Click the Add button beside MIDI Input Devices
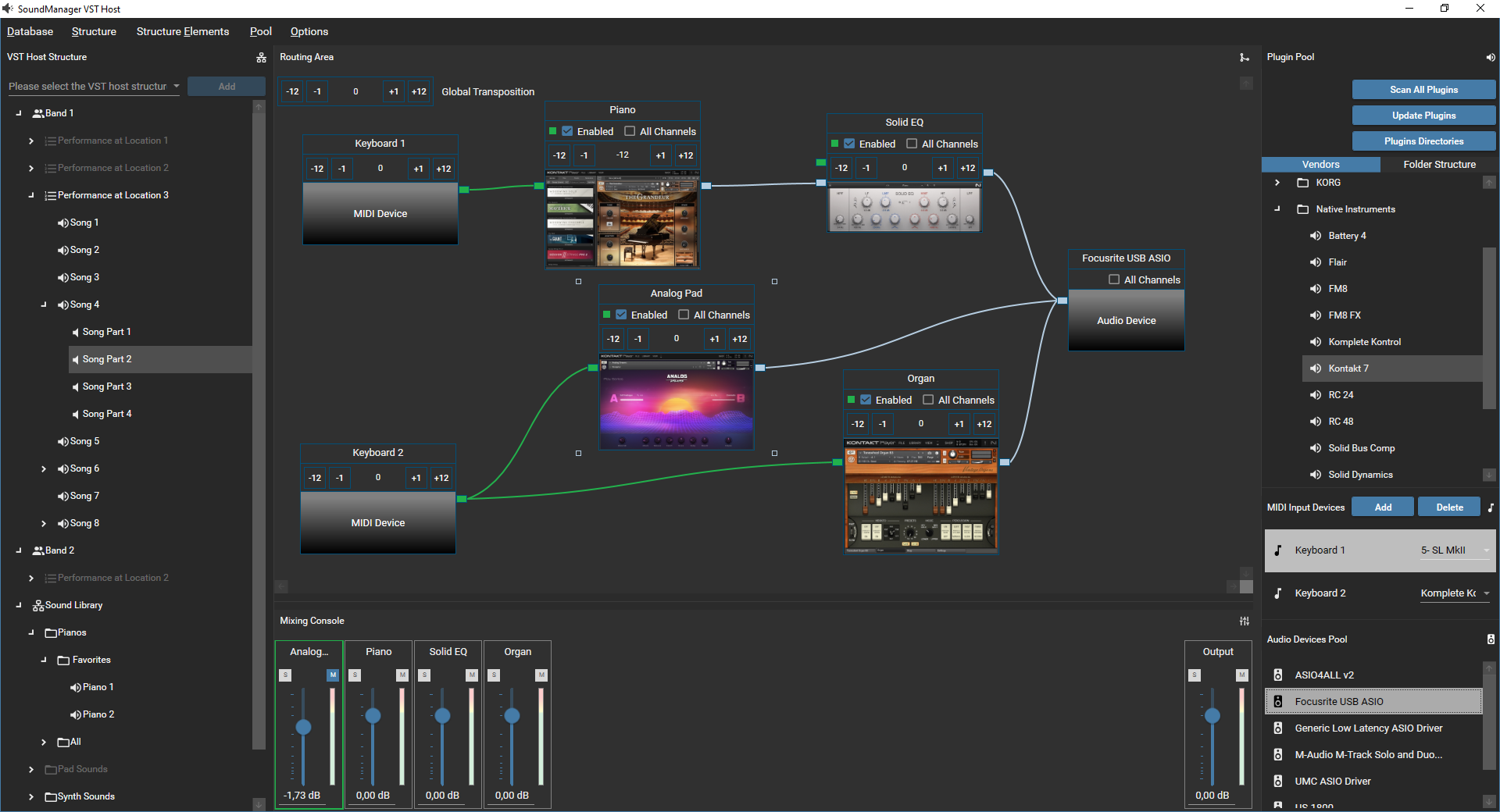1500x812 pixels. 1382,507
